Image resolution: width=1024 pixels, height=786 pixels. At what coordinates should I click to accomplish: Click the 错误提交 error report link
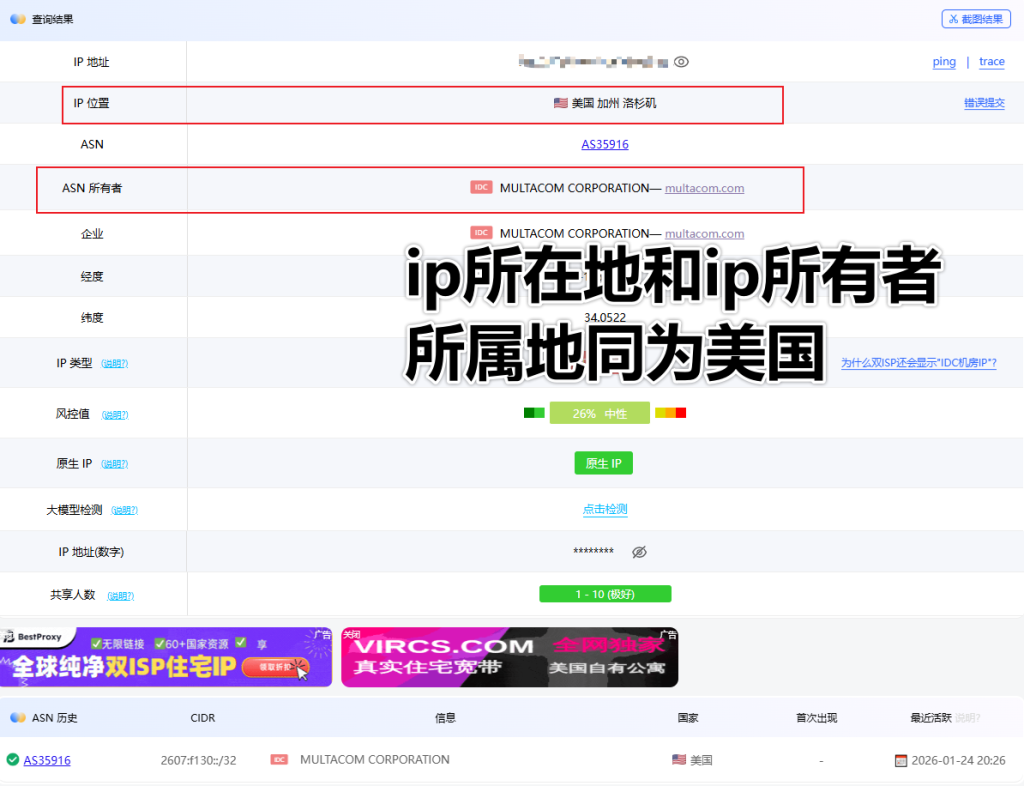(x=984, y=103)
